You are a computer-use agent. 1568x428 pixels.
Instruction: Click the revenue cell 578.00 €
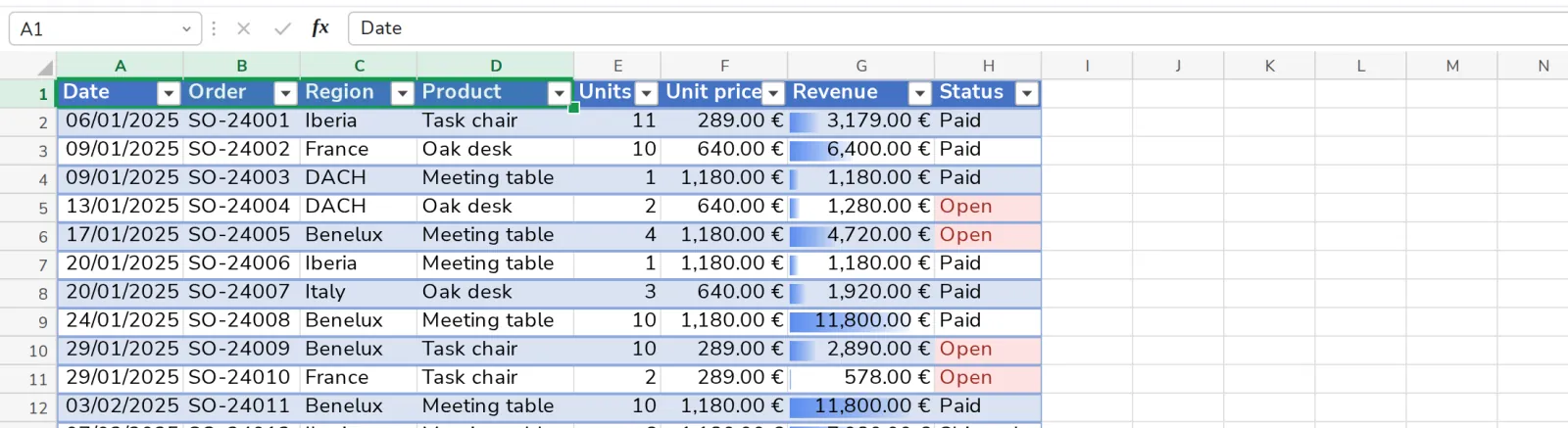coord(860,377)
